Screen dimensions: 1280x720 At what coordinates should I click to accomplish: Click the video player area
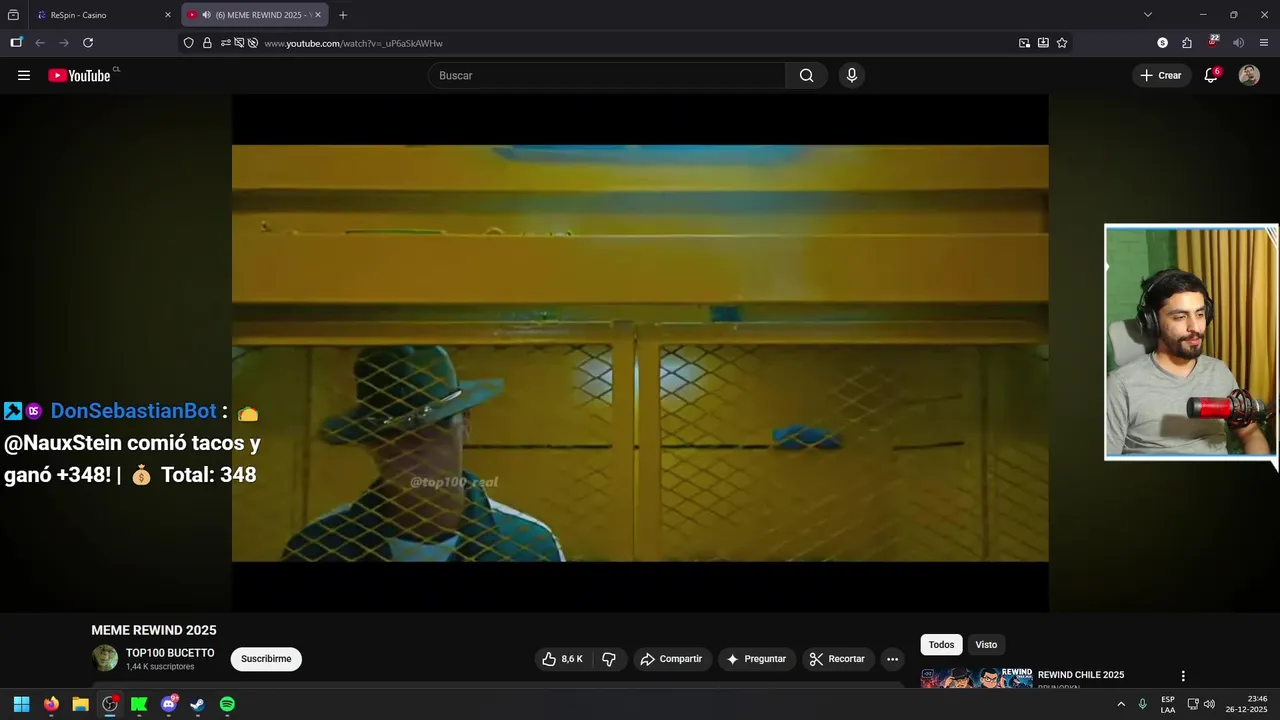point(640,353)
